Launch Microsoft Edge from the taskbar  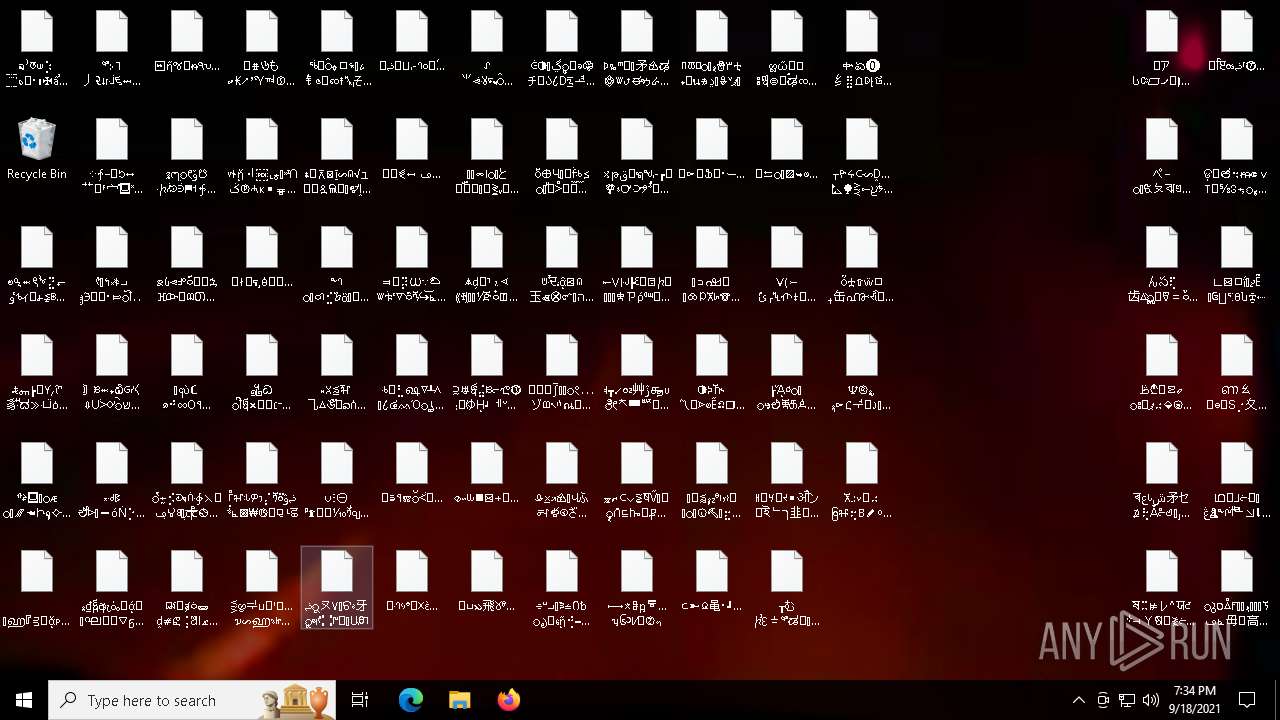(411, 700)
